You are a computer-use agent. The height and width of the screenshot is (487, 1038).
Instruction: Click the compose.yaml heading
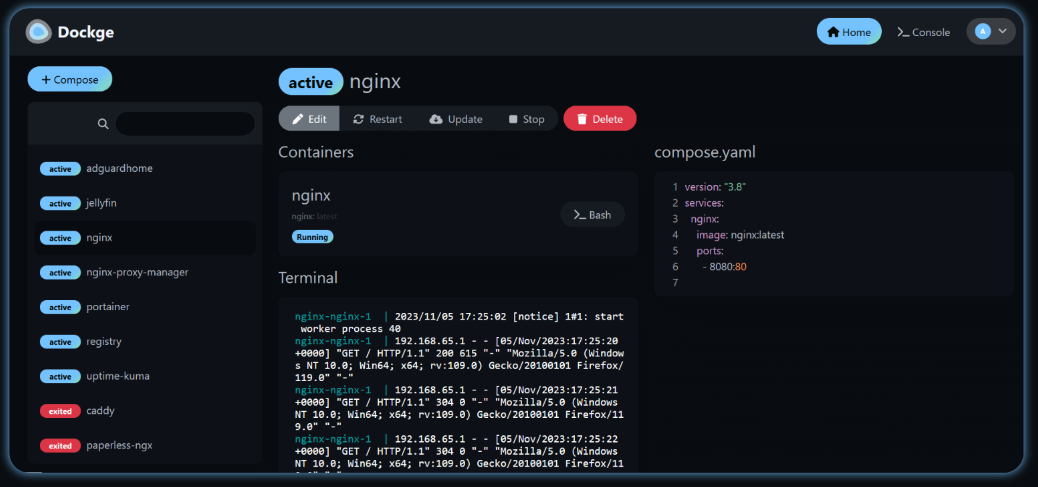pyautogui.click(x=705, y=153)
